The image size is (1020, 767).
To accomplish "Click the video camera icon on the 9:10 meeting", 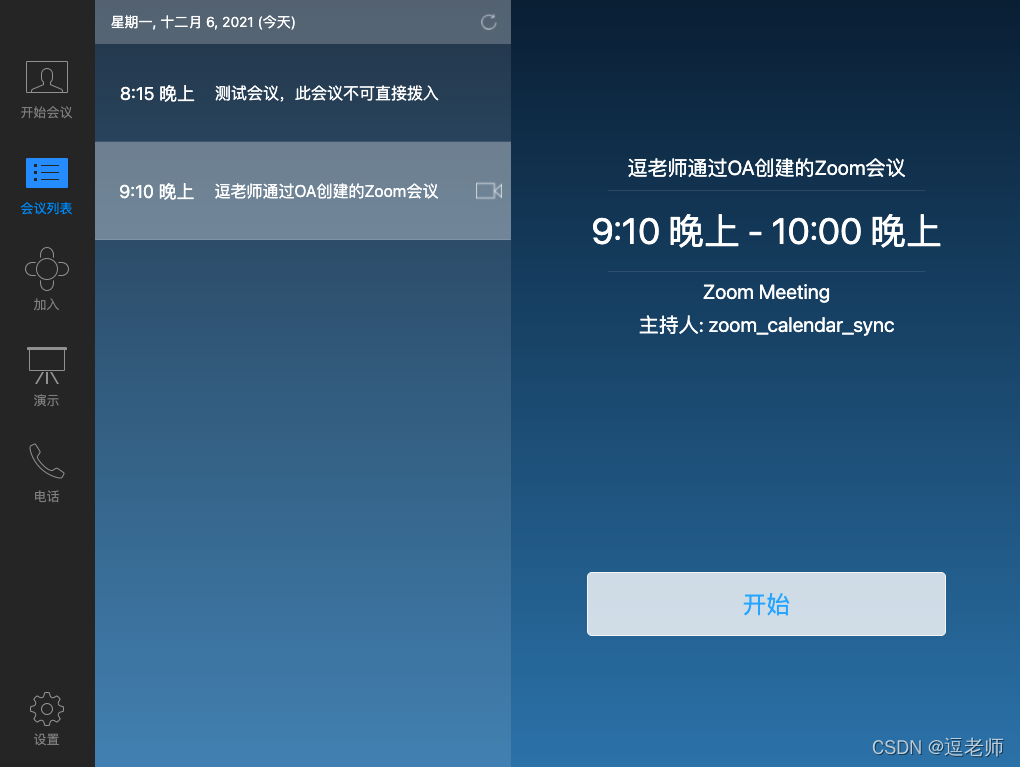I will coord(489,191).
